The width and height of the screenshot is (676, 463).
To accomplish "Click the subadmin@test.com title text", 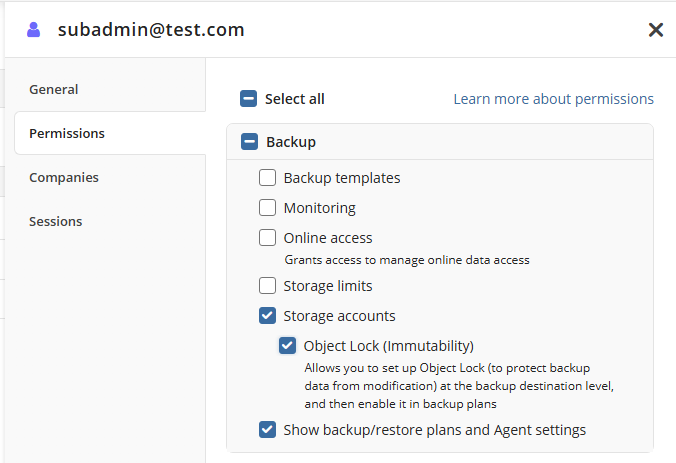I will pyautogui.click(x=151, y=30).
